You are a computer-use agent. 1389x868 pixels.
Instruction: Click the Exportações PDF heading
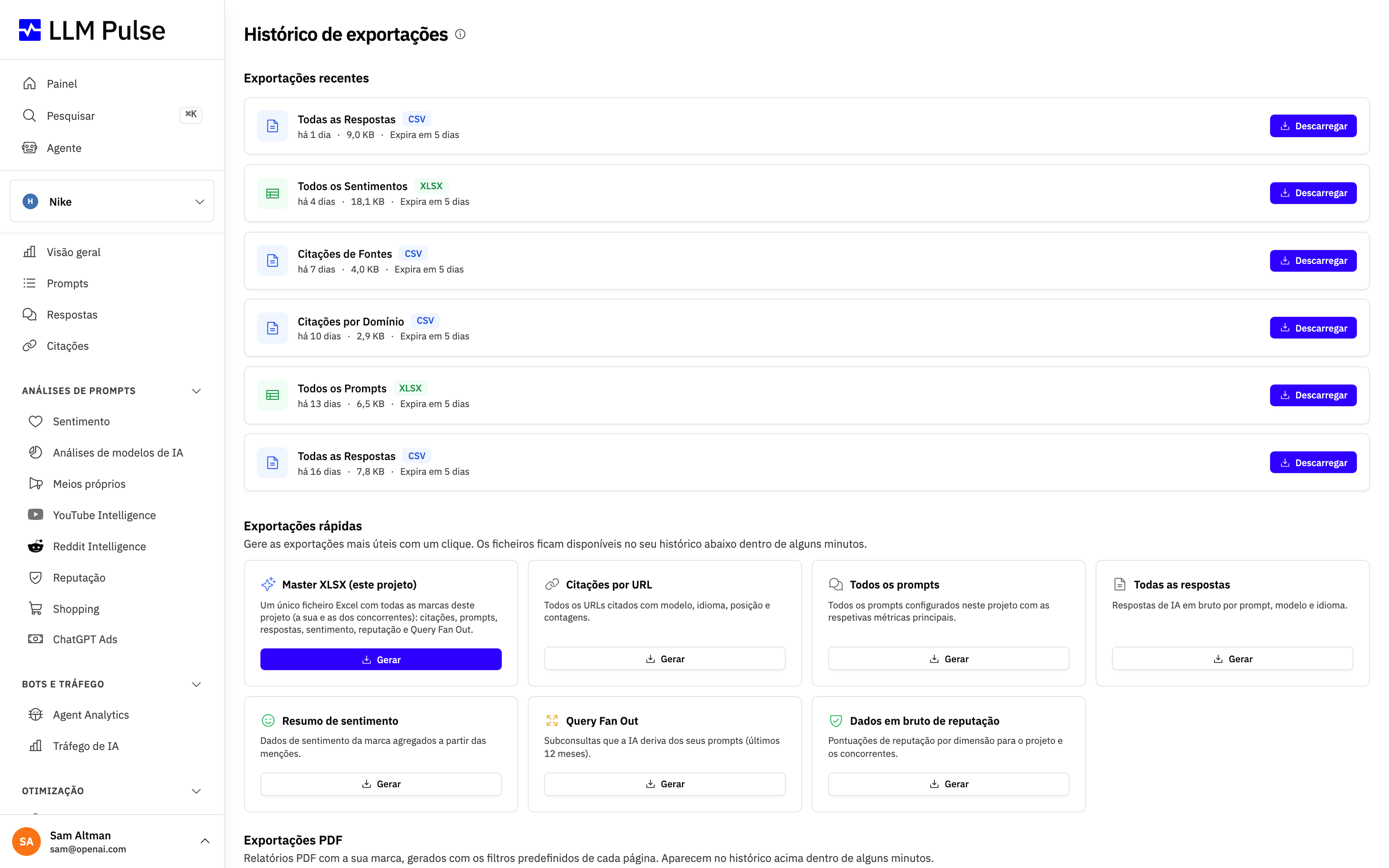click(x=293, y=840)
